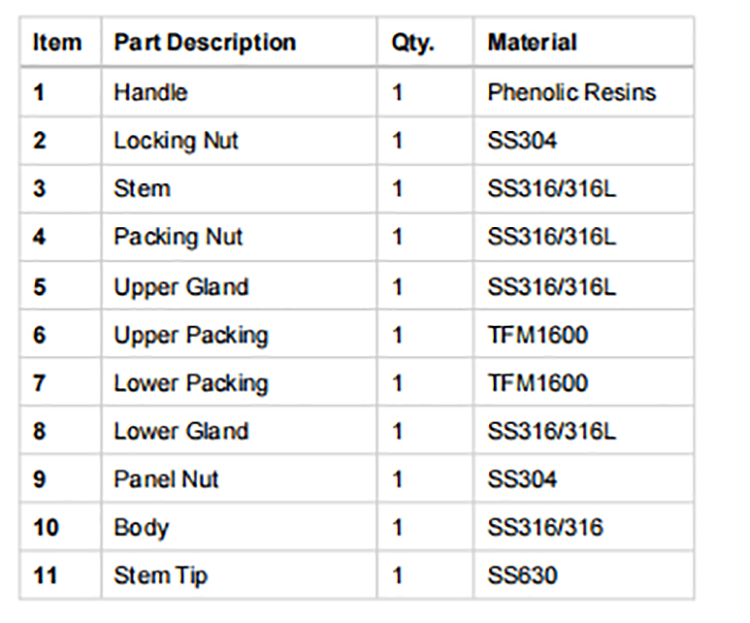Click item number 10 cell

[60, 527]
